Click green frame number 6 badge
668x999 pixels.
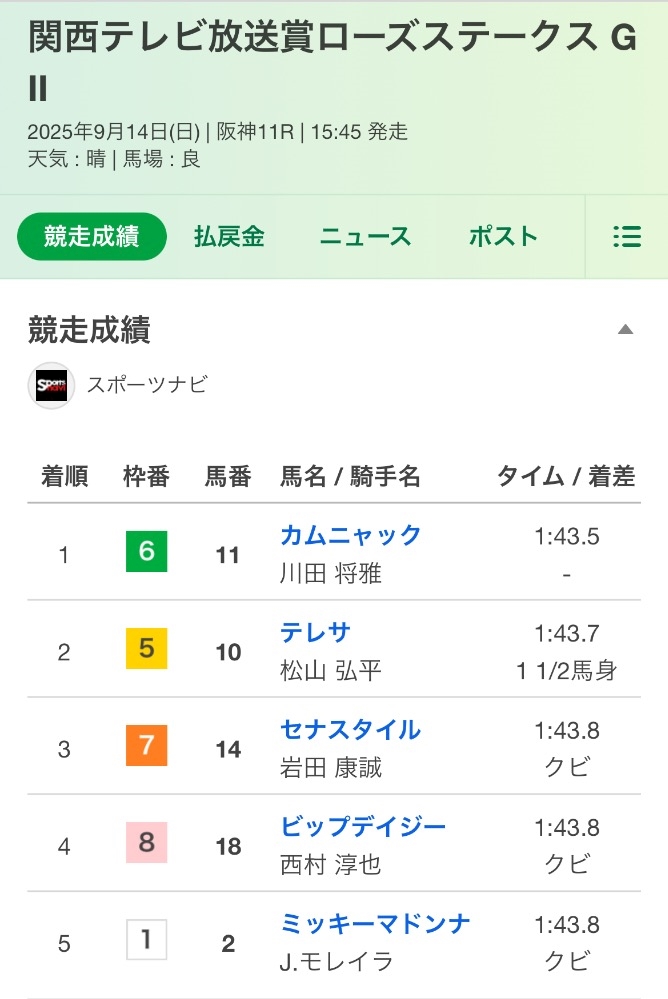[x=147, y=551]
